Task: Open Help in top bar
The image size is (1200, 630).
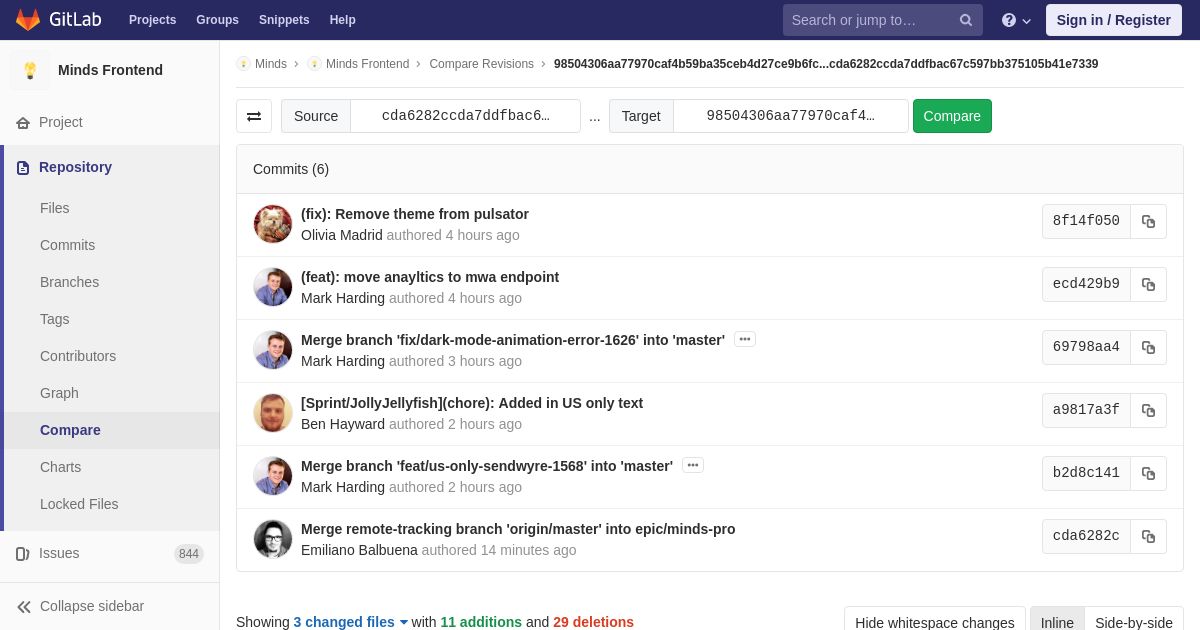Action: point(343,20)
